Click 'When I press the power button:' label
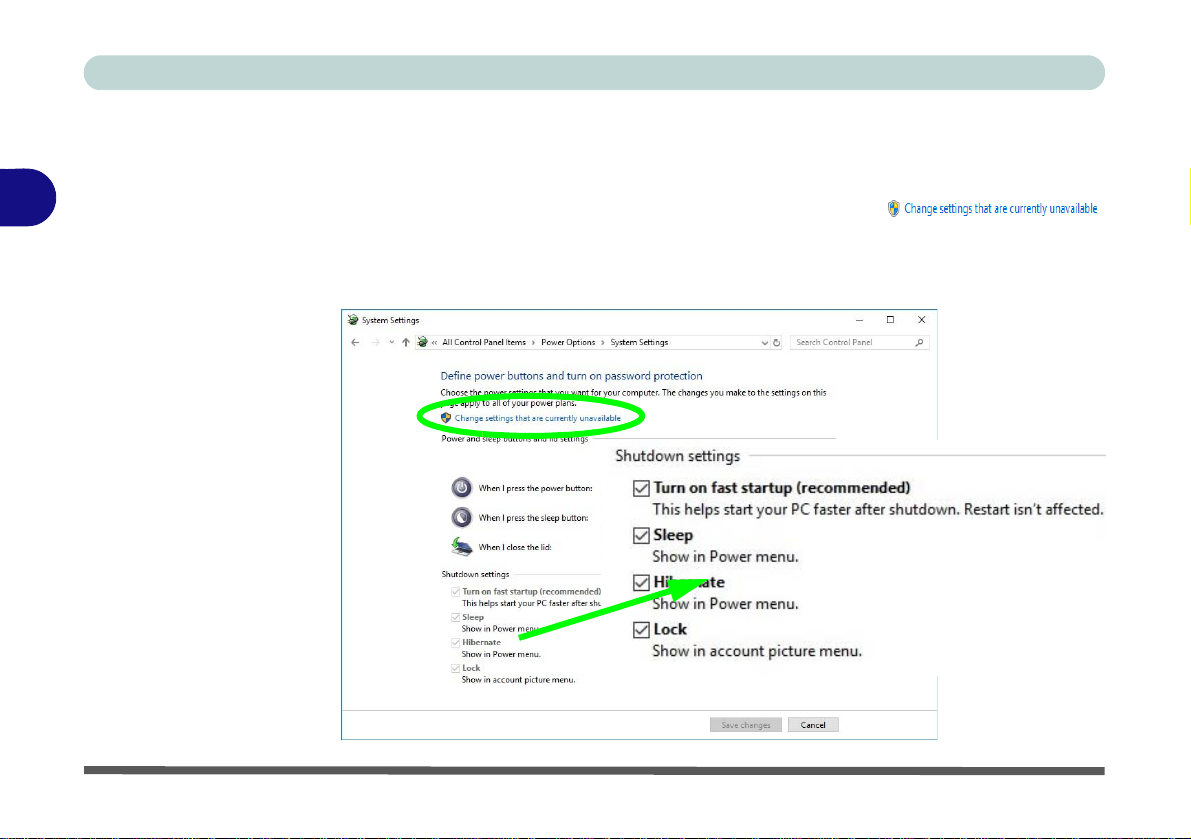The height and width of the screenshot is (839, 1191). (x=535, y=488)
